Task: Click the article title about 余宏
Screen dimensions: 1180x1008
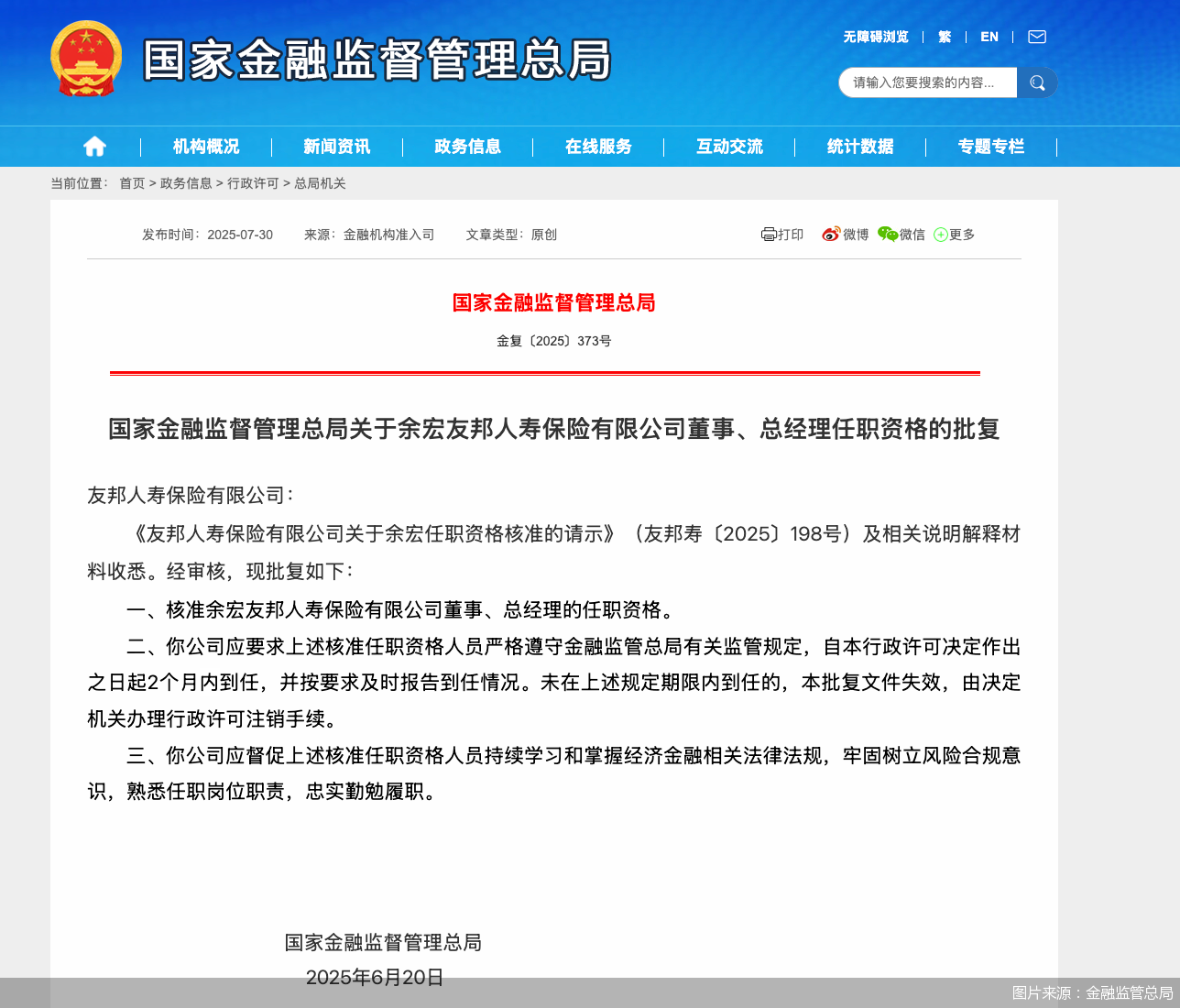Action: [x=554, y=429]
